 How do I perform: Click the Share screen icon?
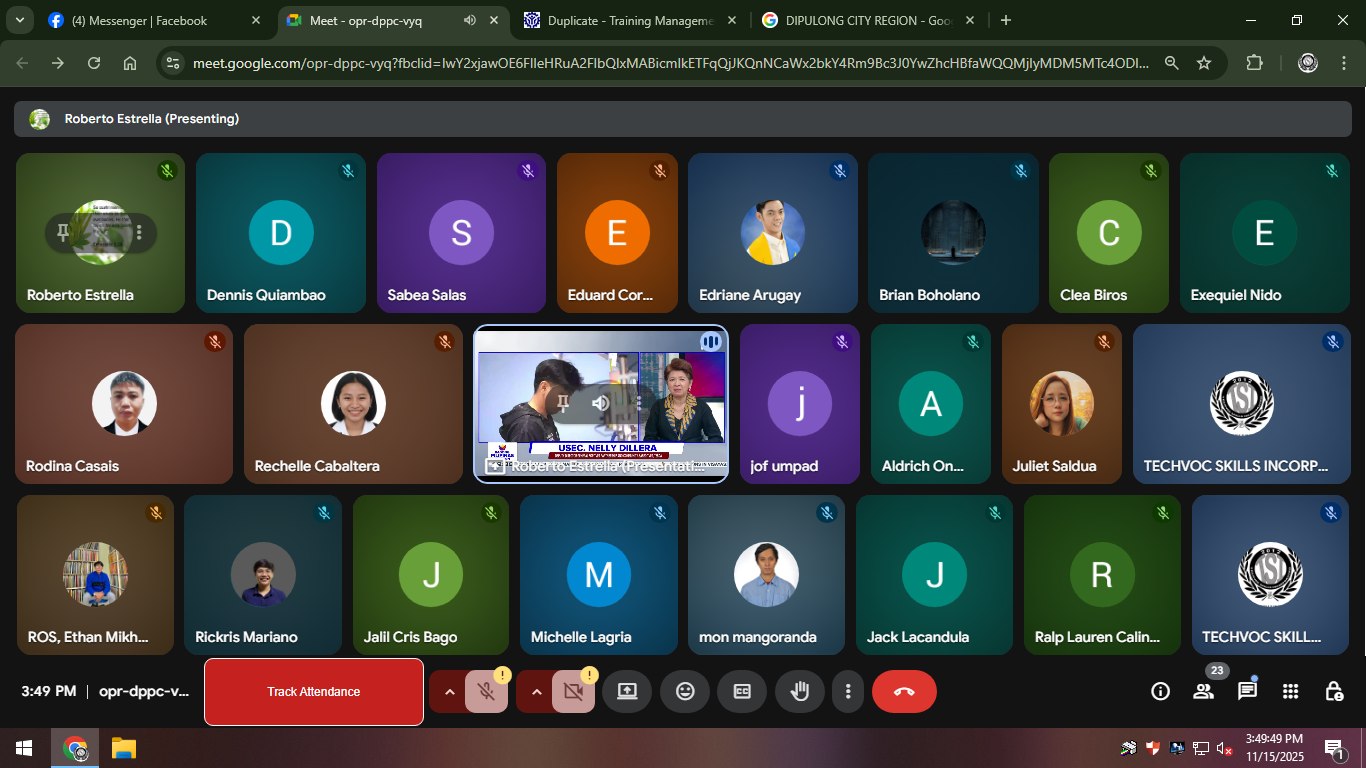pyautogui.click(x=627, y=691)
